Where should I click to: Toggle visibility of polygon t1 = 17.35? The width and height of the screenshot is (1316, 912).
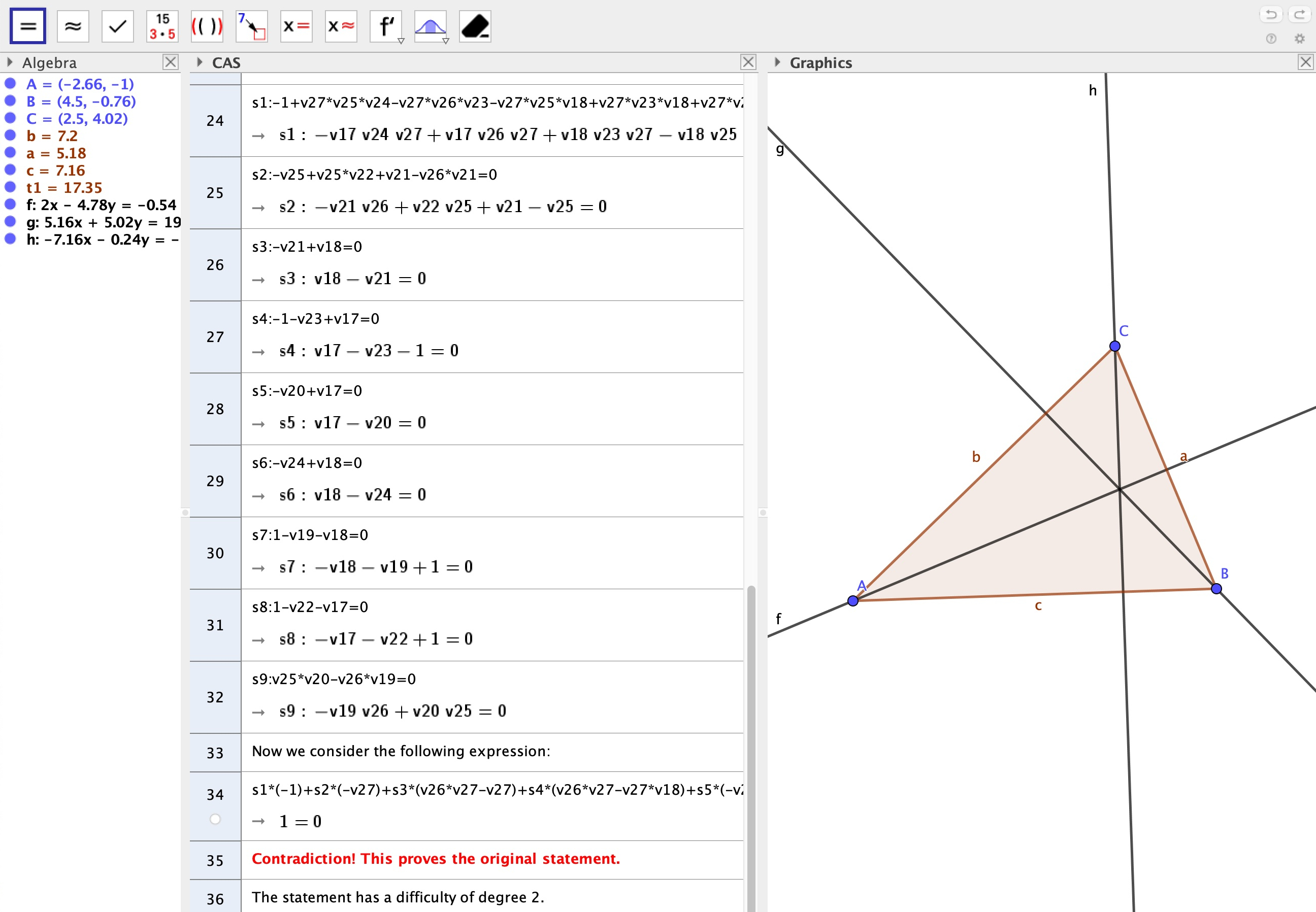click(10, 187)
